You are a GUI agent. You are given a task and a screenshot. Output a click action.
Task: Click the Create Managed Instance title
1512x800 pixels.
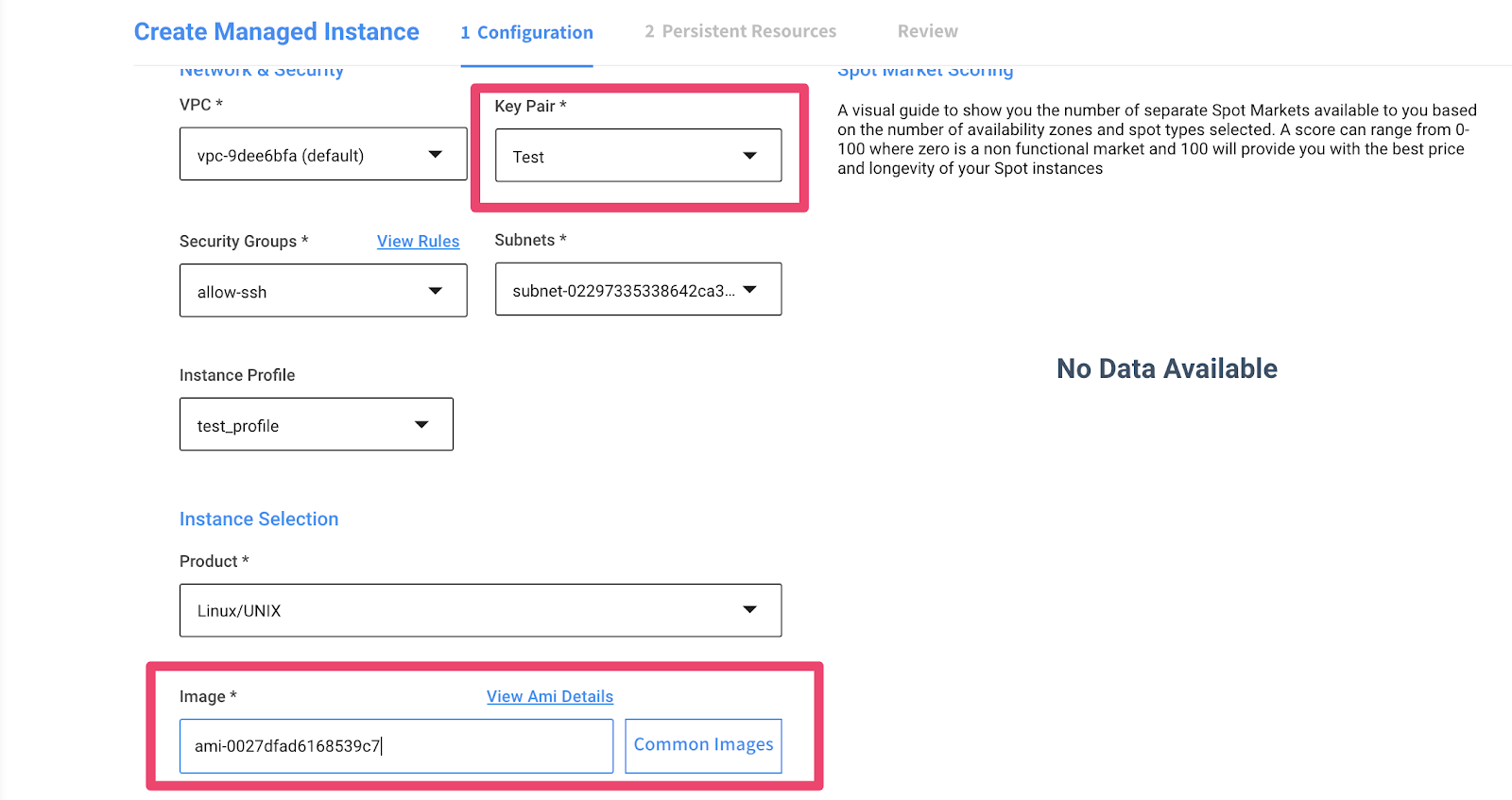pyautogui.click(x=276, y=32)
